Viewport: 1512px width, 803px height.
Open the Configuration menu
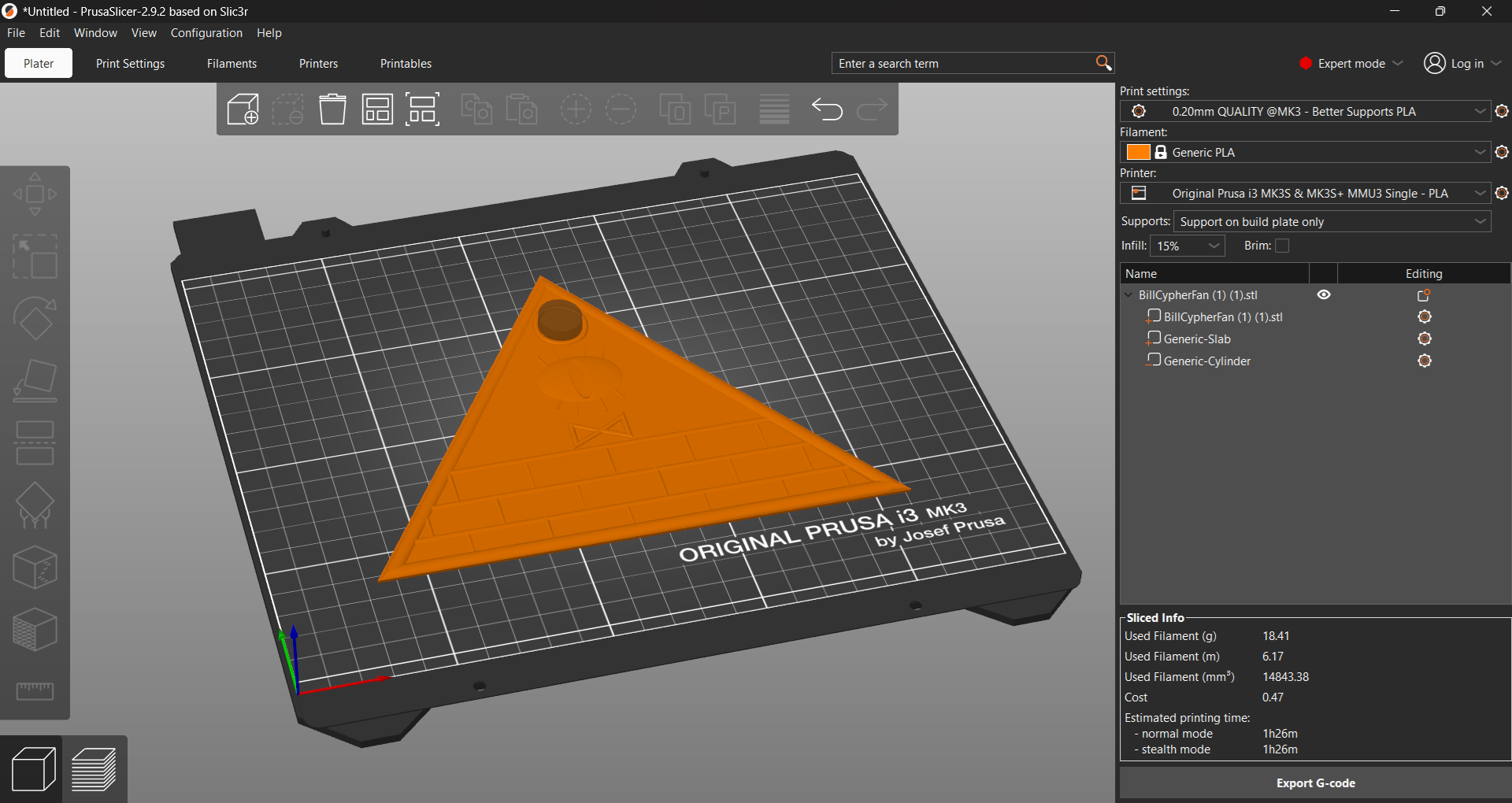[x=206, y=33]
